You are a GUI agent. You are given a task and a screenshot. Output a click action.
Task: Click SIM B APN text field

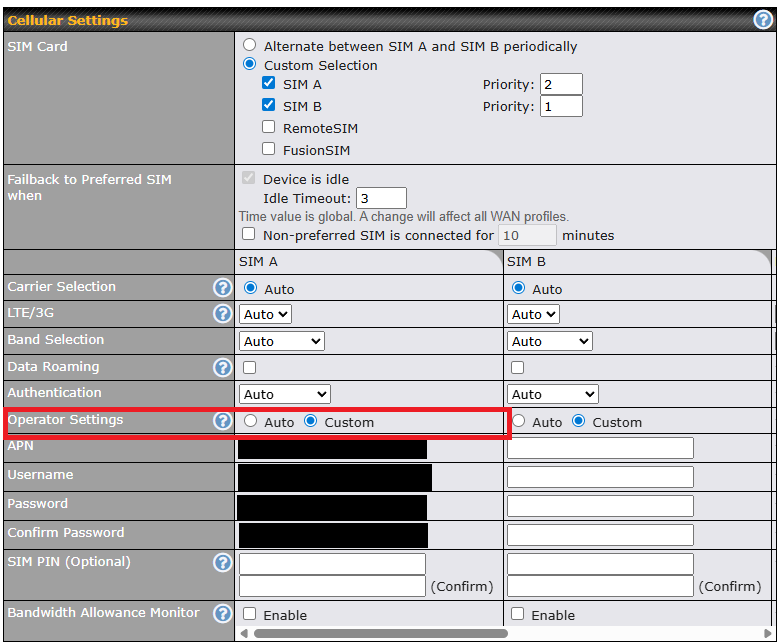click(600, 448)
